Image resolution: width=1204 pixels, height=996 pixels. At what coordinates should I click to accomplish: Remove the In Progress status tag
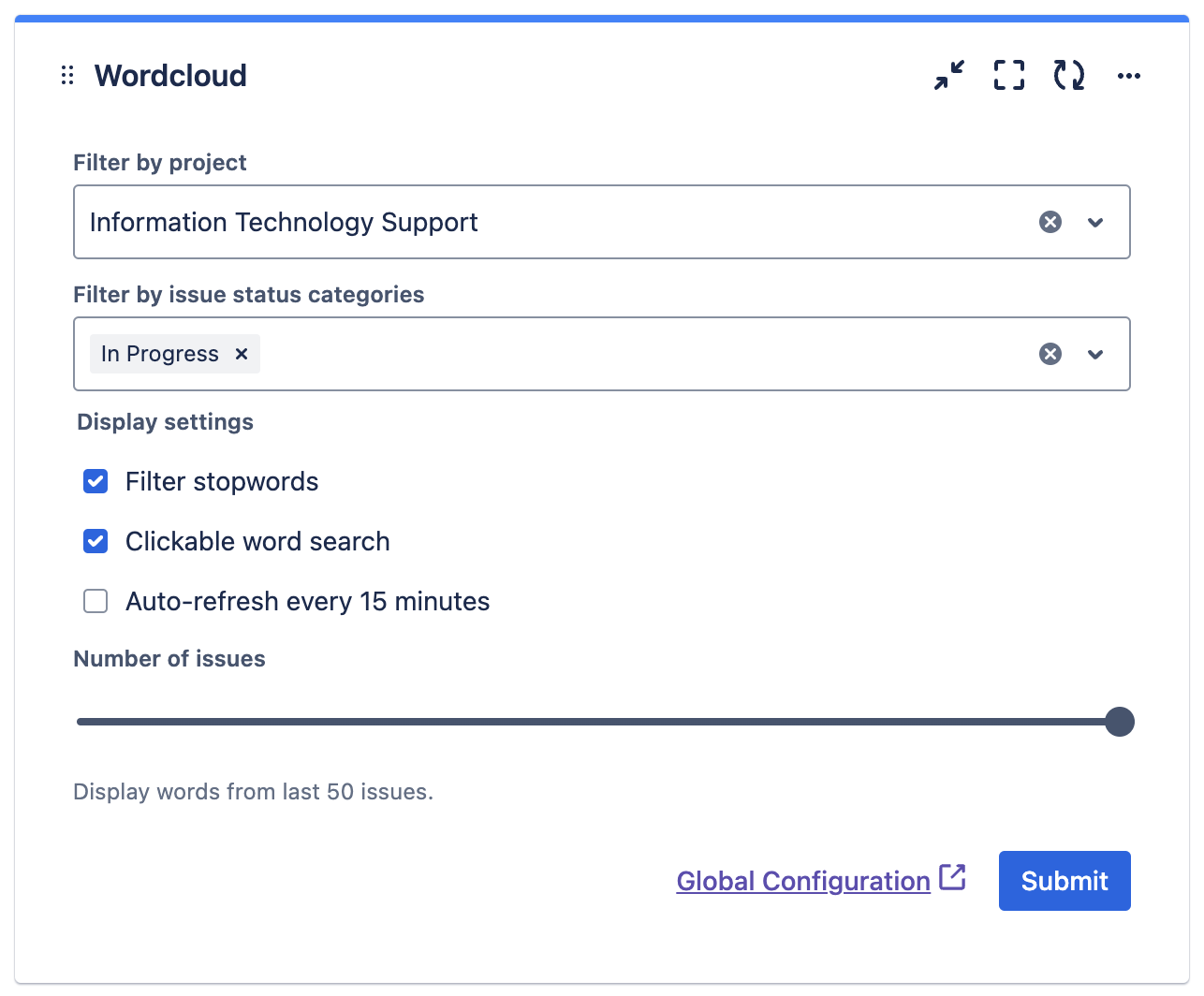[x=242, y=354]
